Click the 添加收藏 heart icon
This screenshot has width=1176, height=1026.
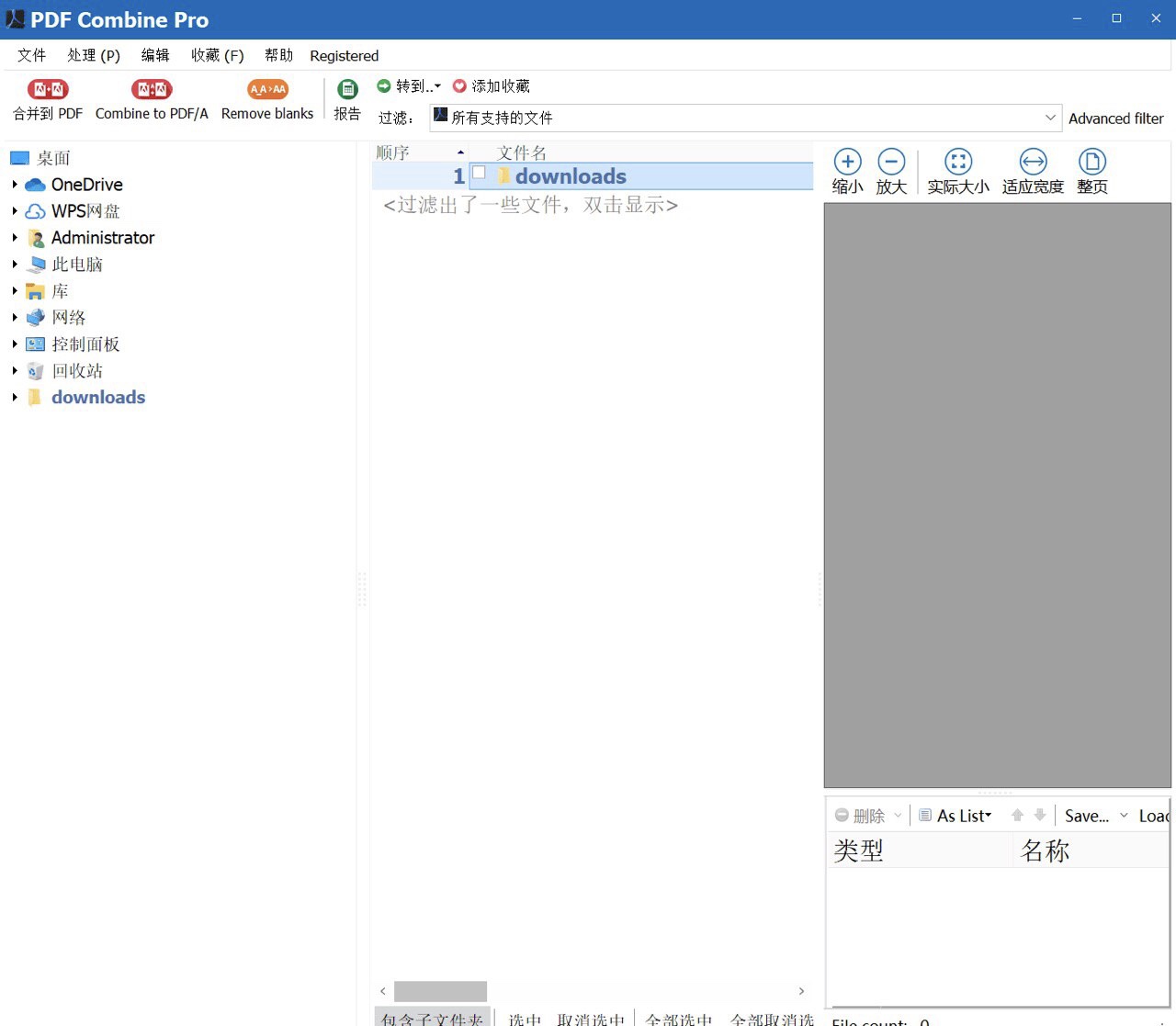[459, 85]
